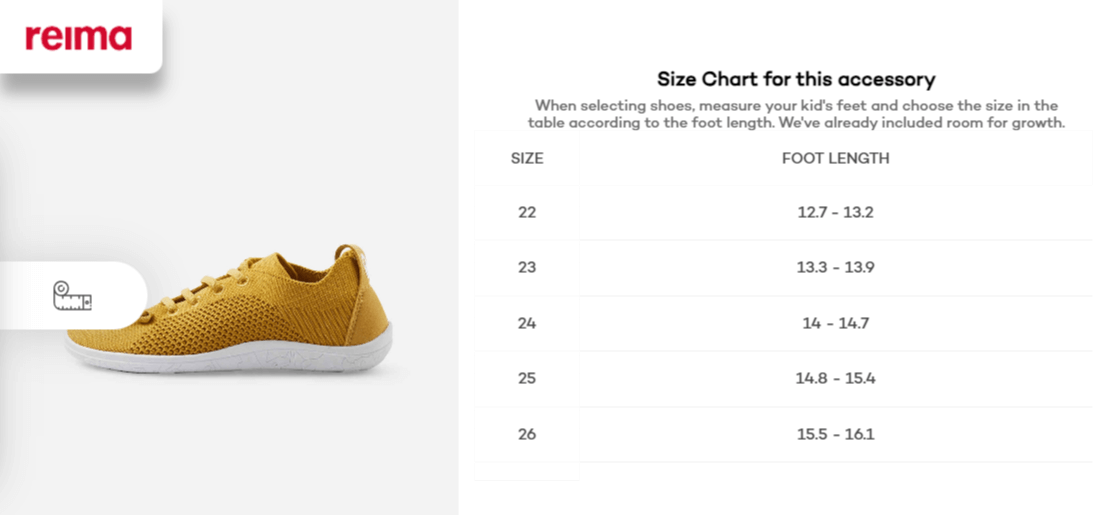Choose size 23 in the table

coord(527,267)
